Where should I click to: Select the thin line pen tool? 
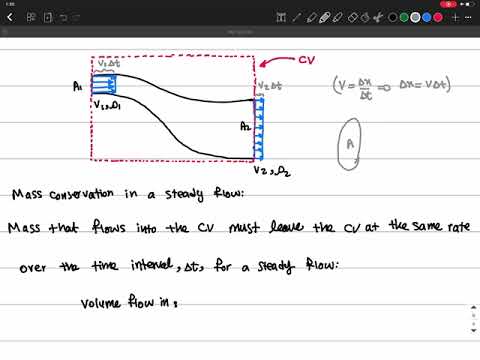(296, 17)
